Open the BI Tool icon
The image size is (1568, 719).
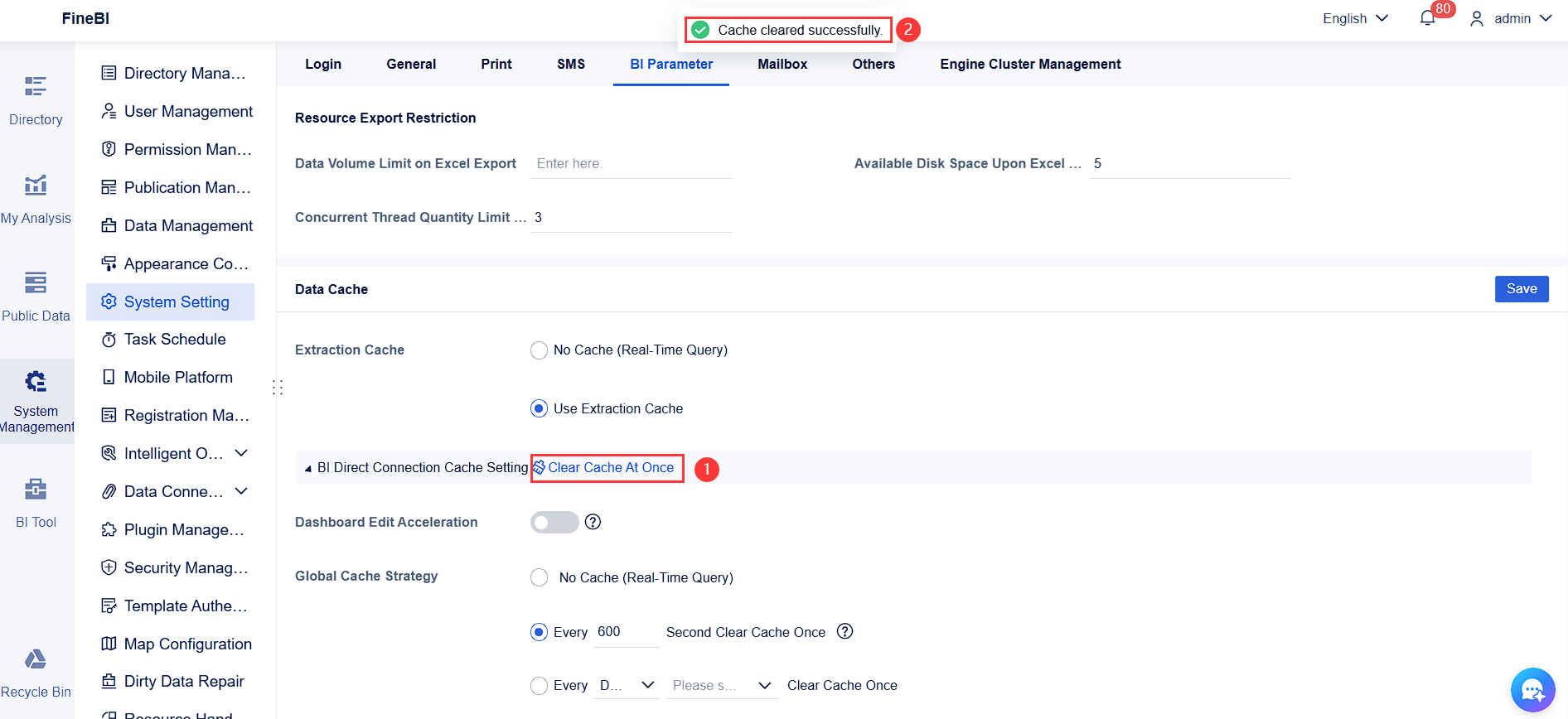(x=36, y=489)
